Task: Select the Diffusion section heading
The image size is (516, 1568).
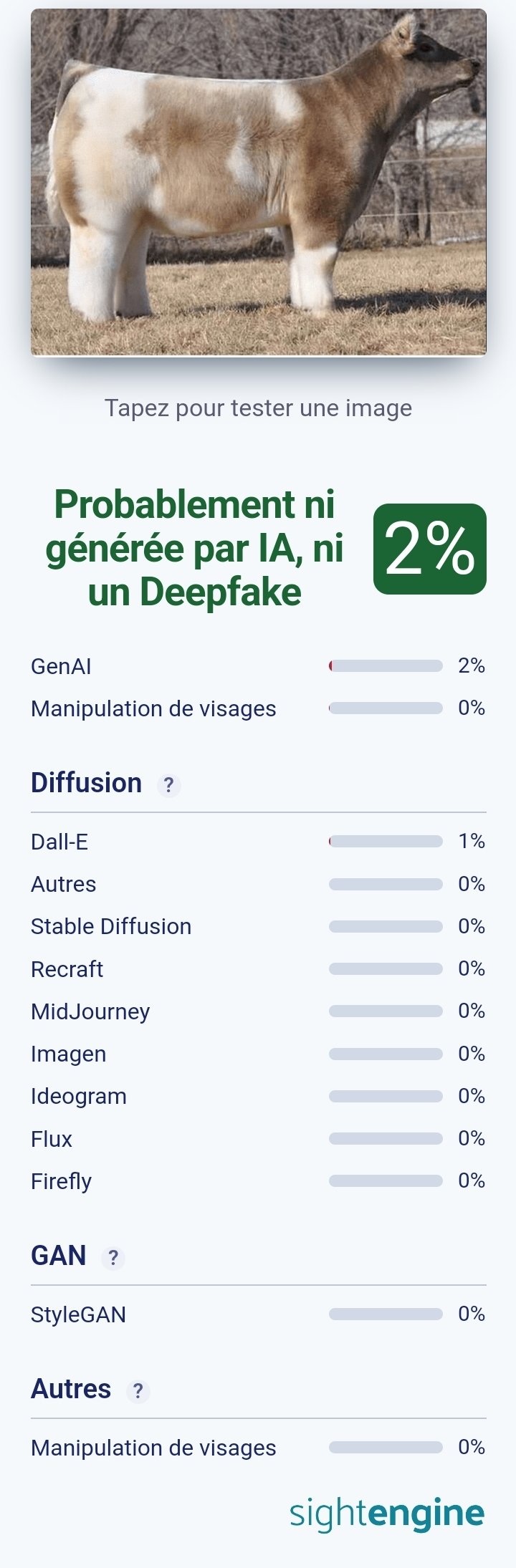Action: [86, 783]
